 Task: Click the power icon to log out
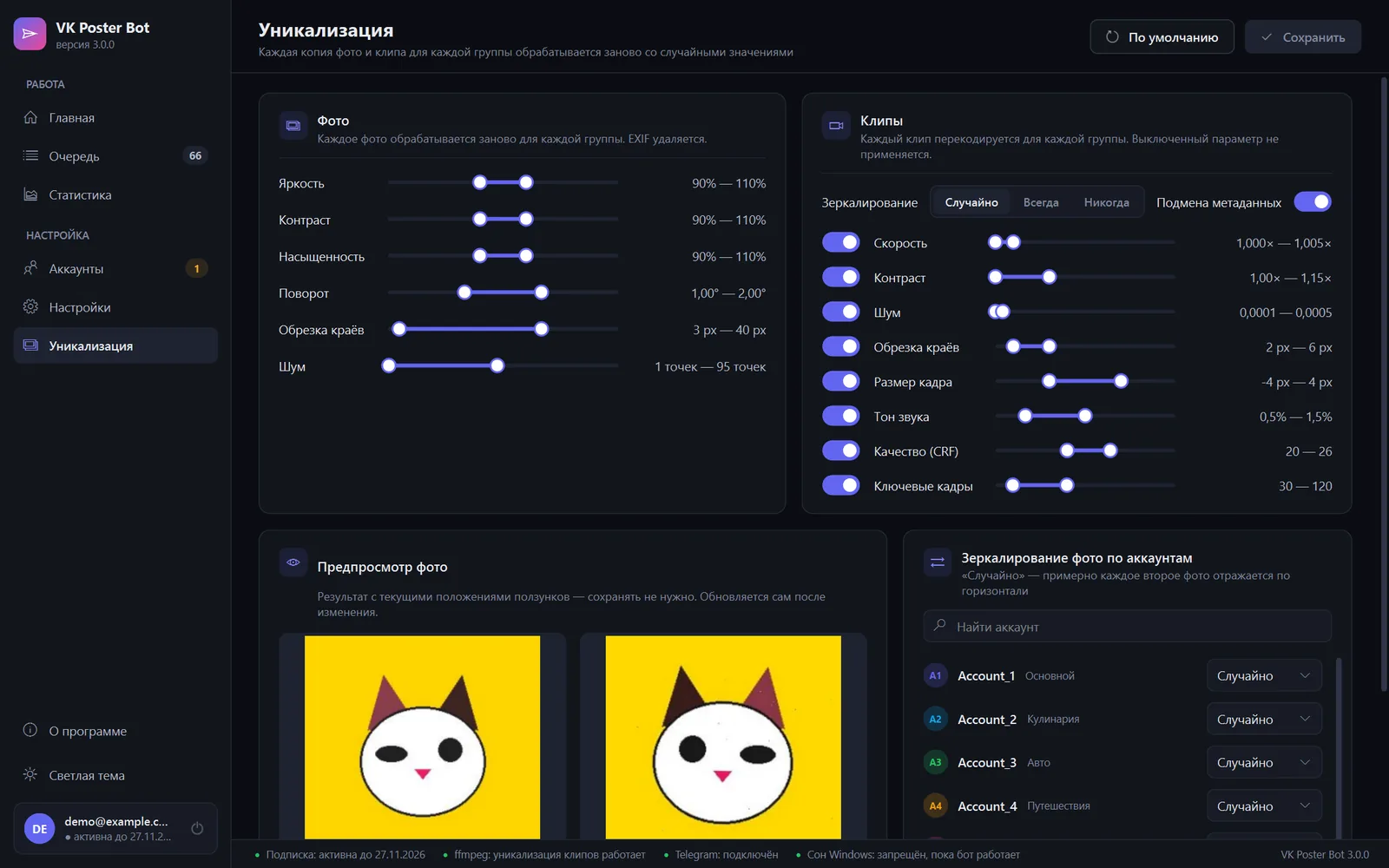[x=197, y=828]
